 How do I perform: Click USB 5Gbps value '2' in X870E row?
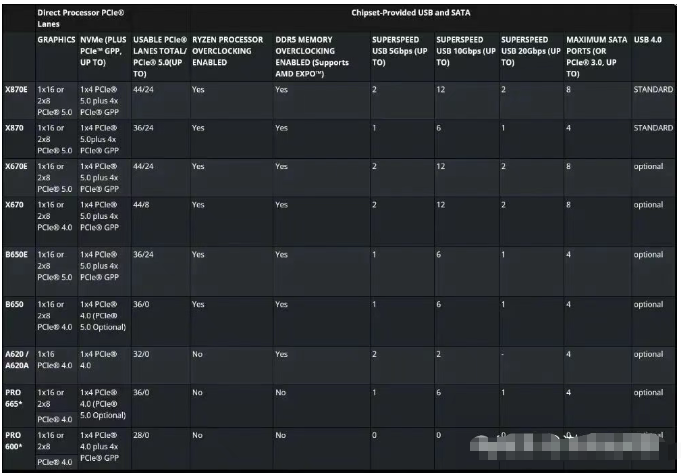tap(374, 89)
